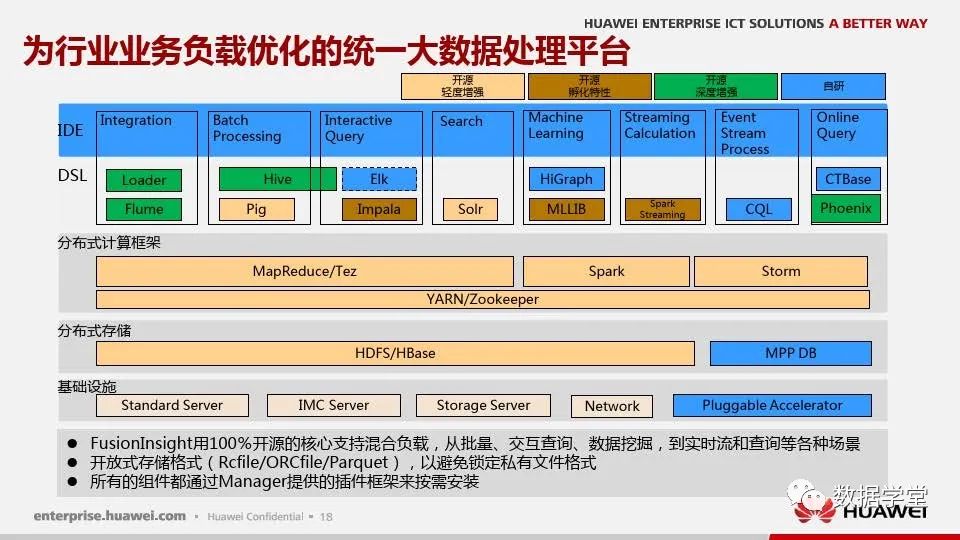
Task: Click the 分布式存储 section label
Action: pos(94,331)
